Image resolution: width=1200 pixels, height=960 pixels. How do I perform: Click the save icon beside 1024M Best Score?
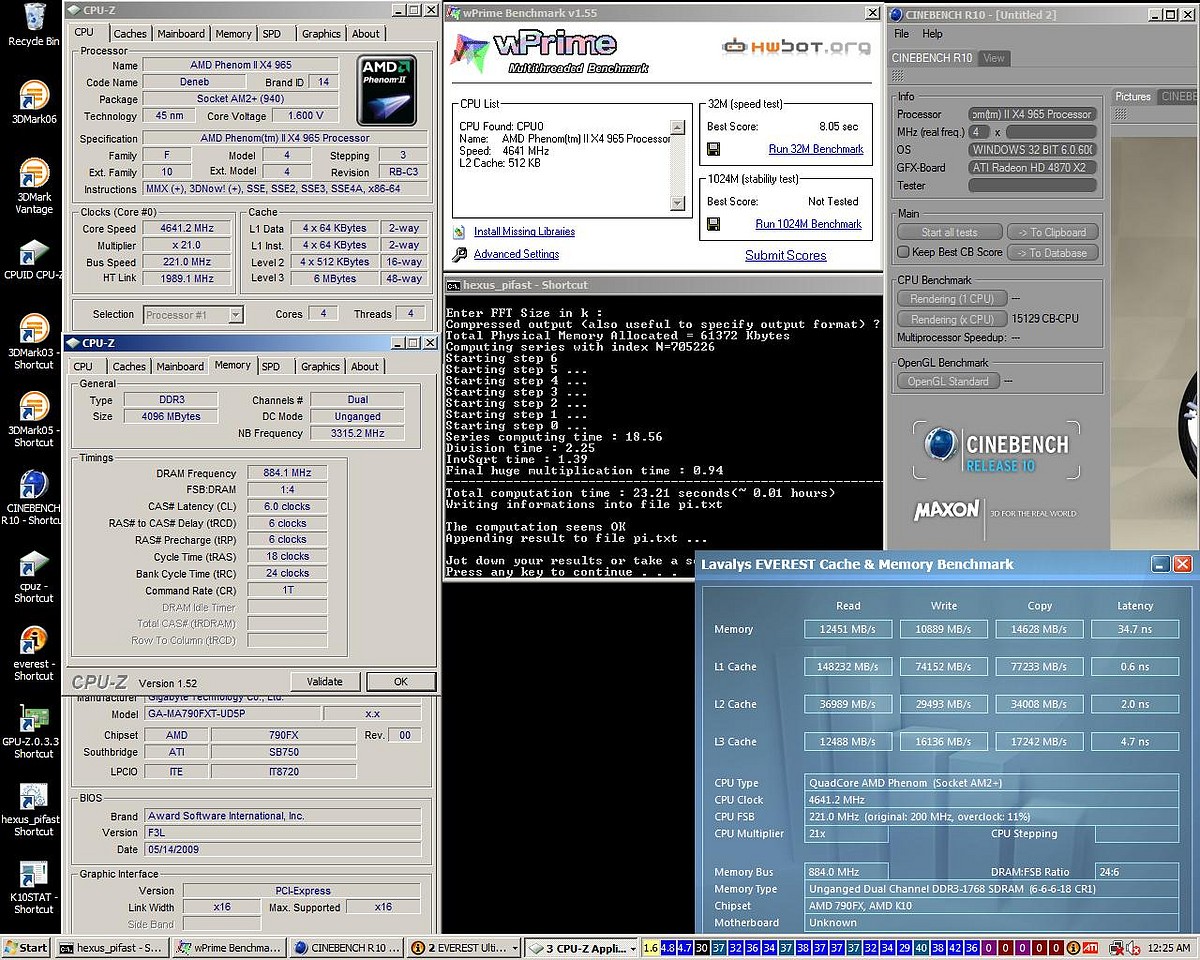tap(714, 224)
